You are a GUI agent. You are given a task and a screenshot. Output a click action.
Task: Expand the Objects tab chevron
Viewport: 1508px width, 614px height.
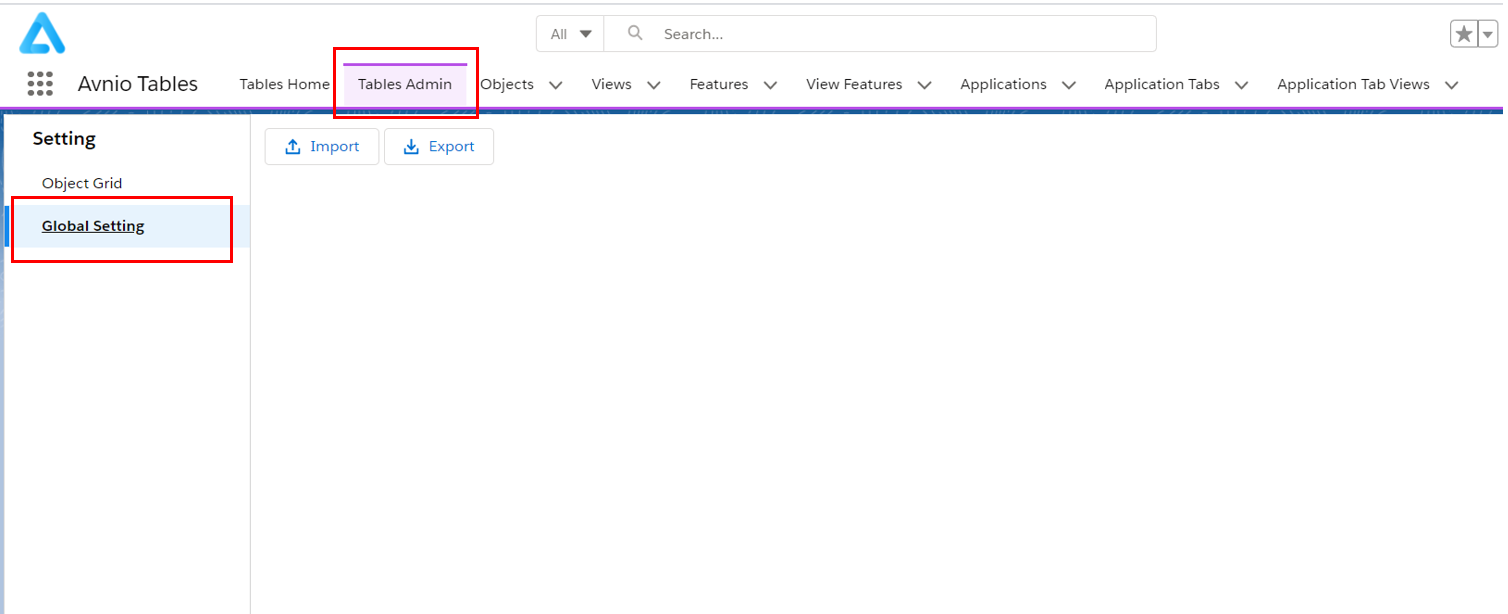point(556,85)
